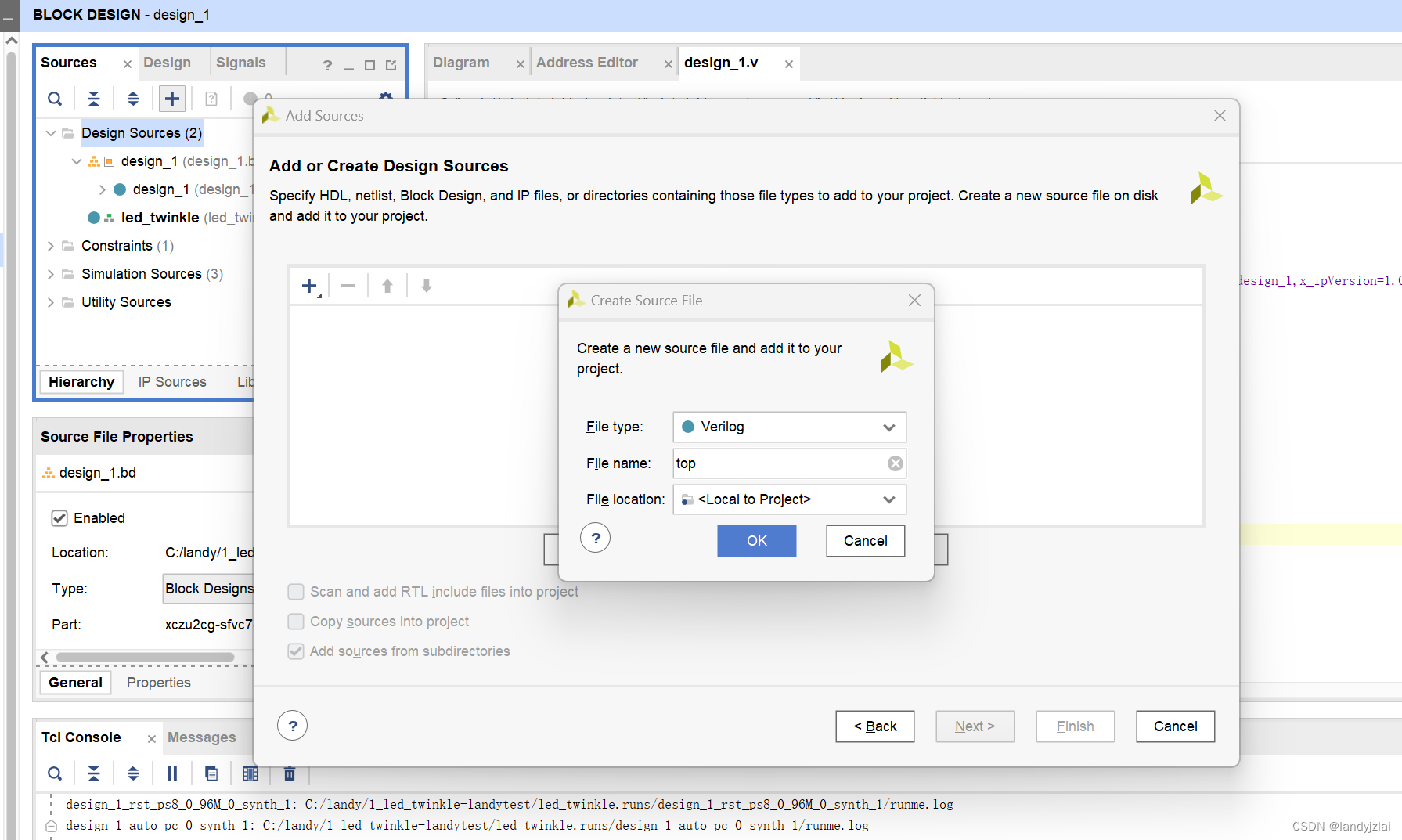
Task: Clear the File name field text
Action: pos(896,463)
